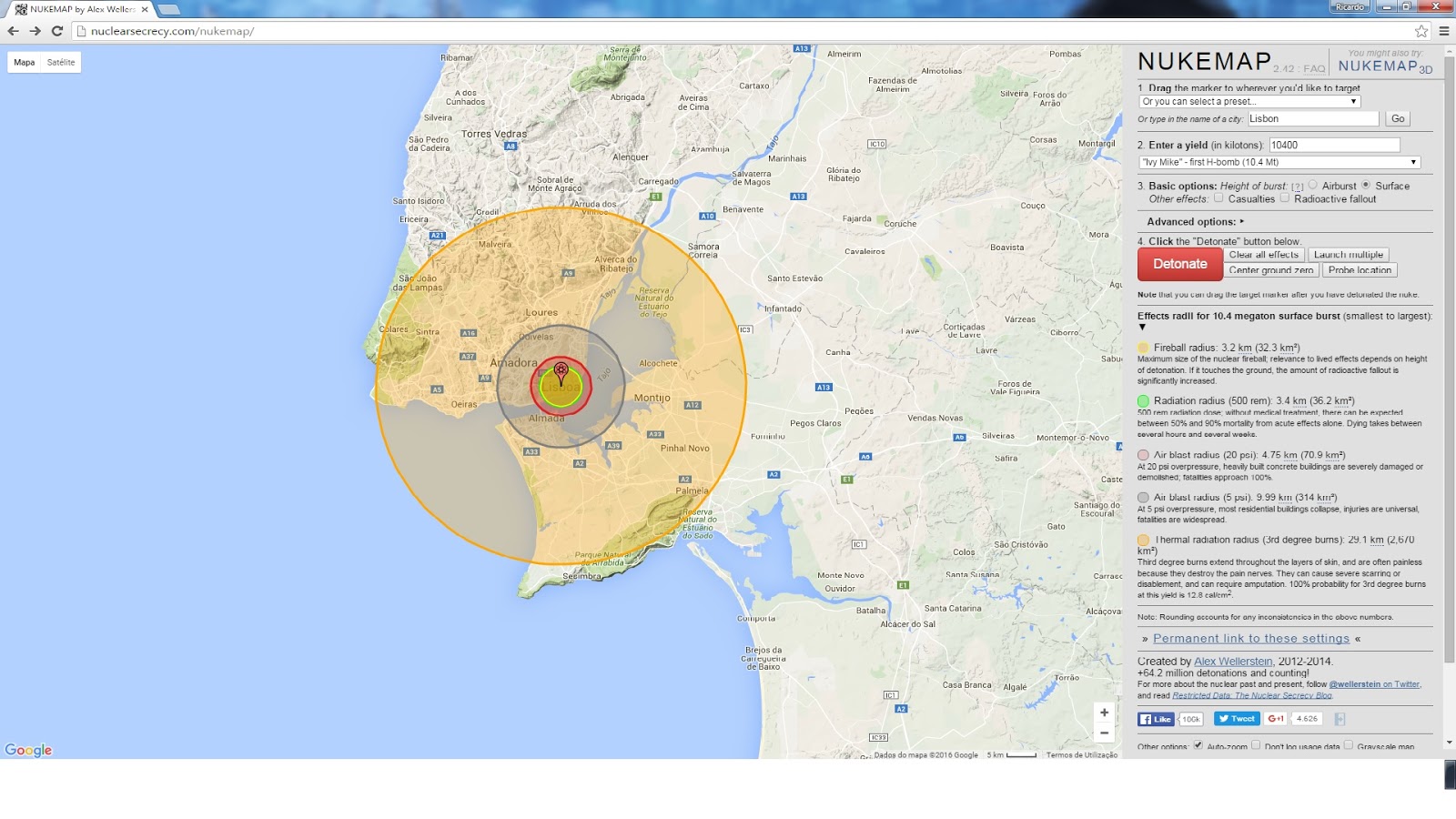Open the height of burst help [?] link
This screenshot has width=1456, height=819.
pos(1298,187)
